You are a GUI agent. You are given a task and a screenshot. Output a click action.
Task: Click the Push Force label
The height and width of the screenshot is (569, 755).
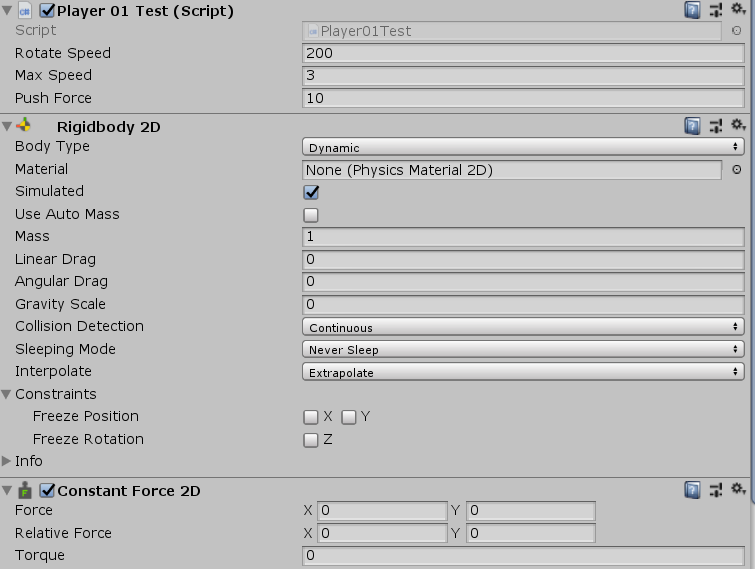pyautogui.click(x=53, y=98)
